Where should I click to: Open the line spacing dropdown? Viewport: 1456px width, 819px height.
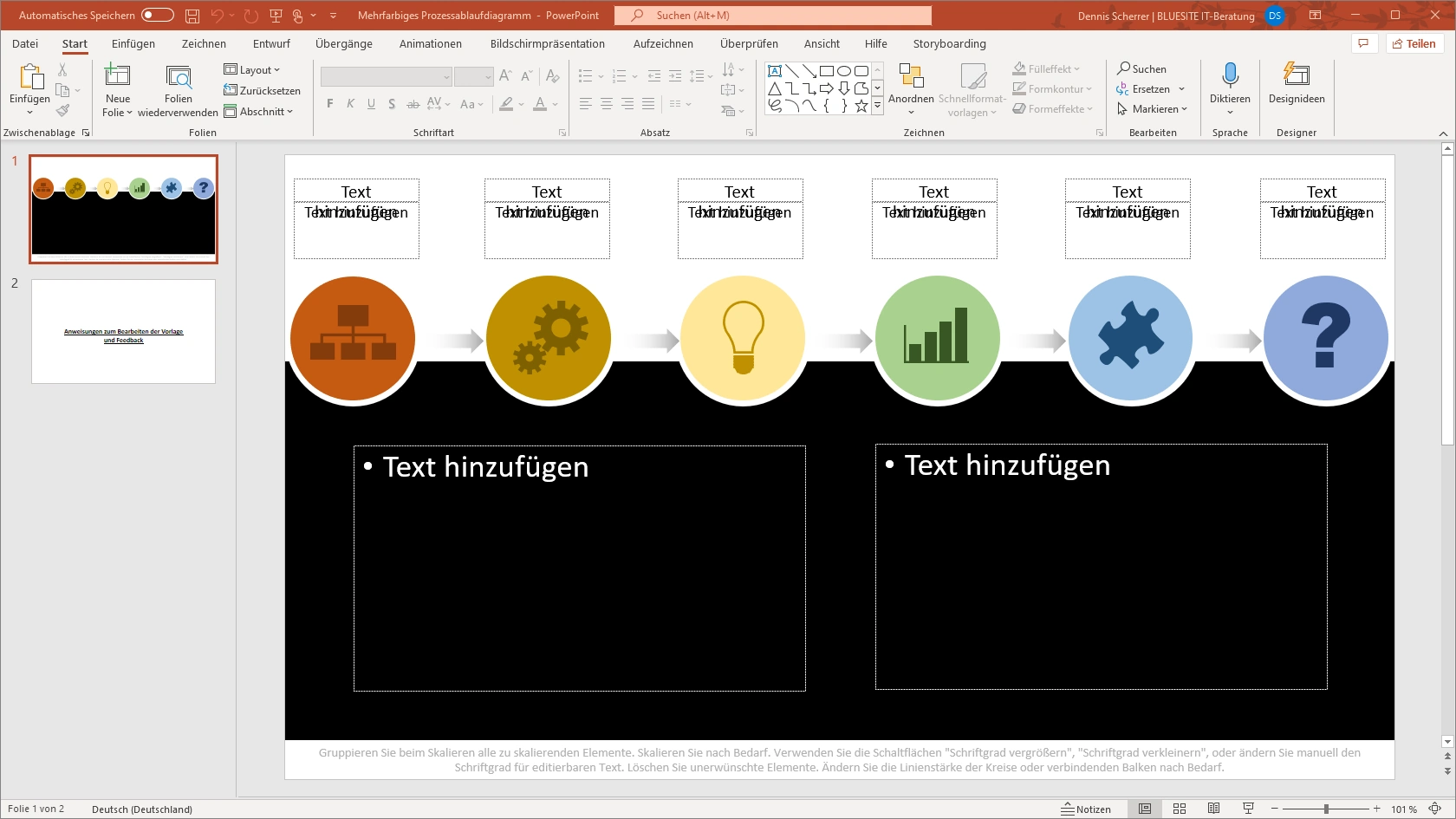(x=701, y=76)
